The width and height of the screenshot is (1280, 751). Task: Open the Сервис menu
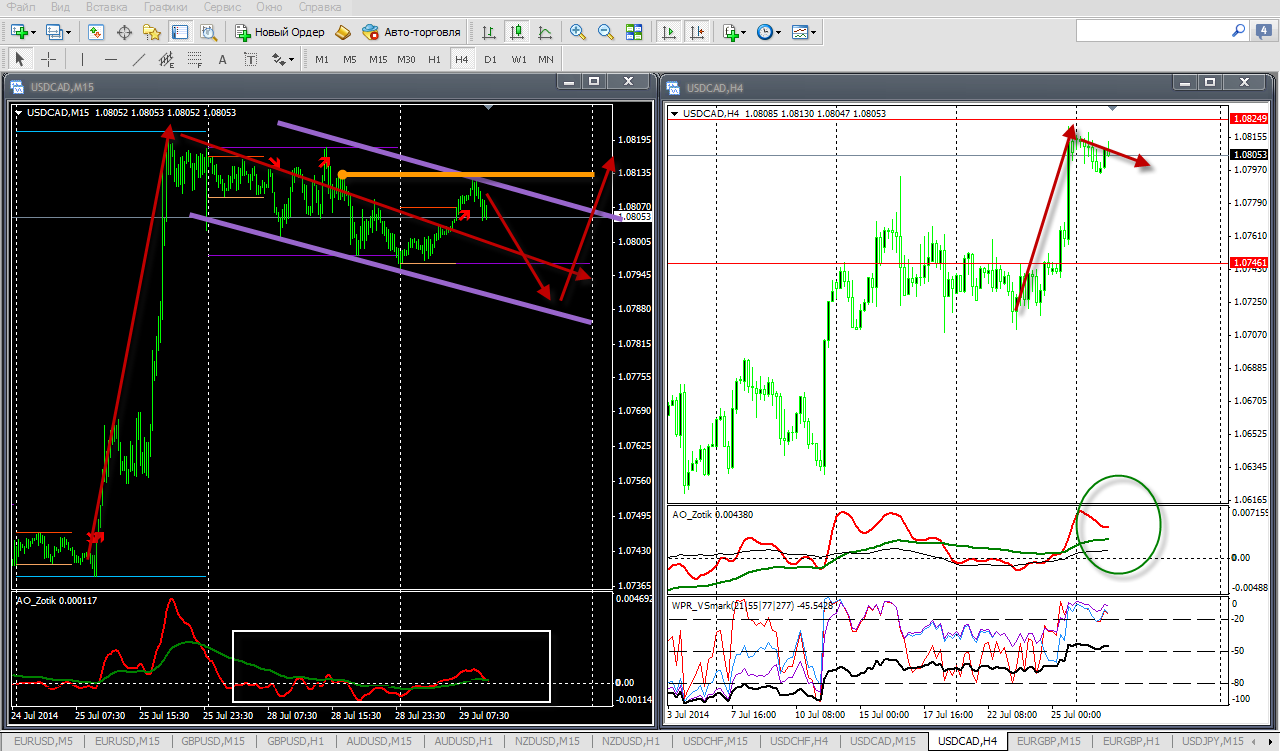pyautogui.click(x=222, y=7)
